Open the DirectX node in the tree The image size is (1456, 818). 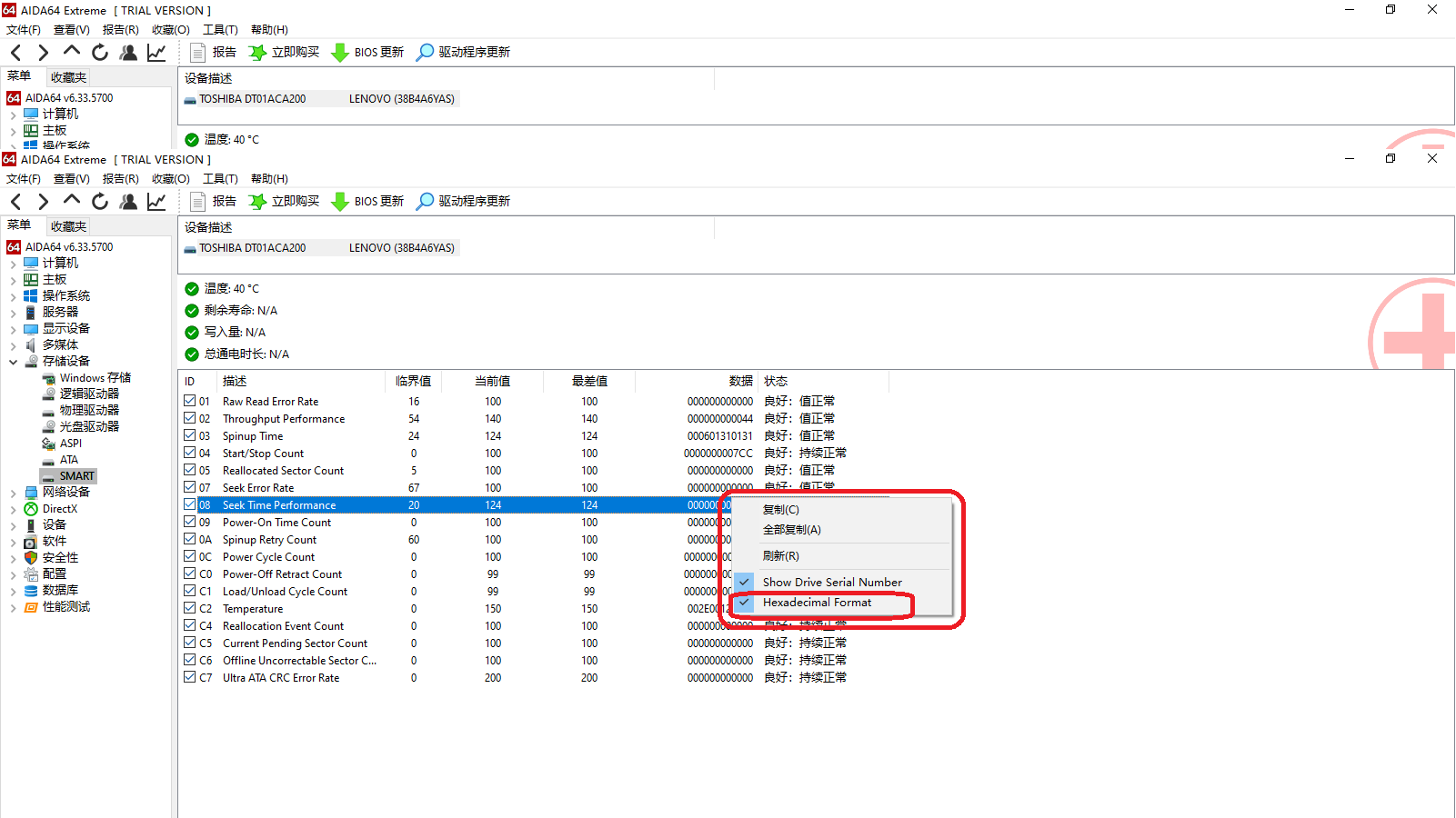[x=59, y=509]
